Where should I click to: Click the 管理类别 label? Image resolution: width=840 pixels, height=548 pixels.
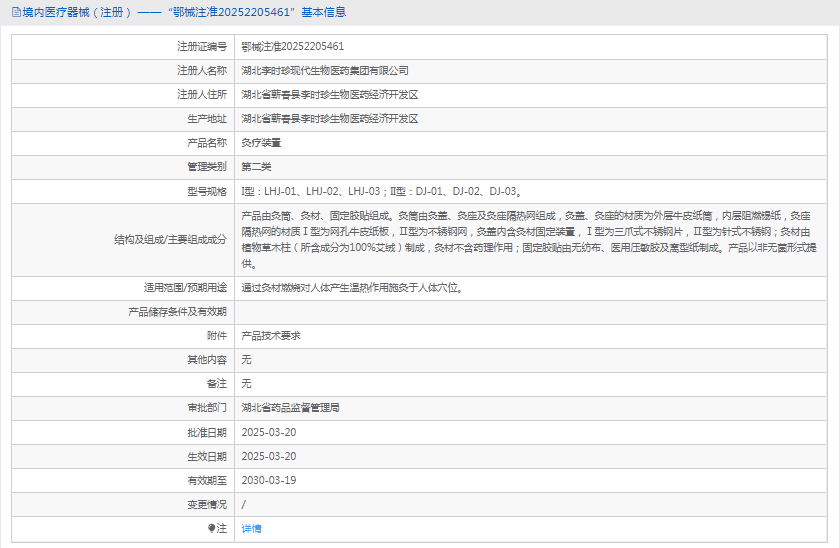[207, 167]
